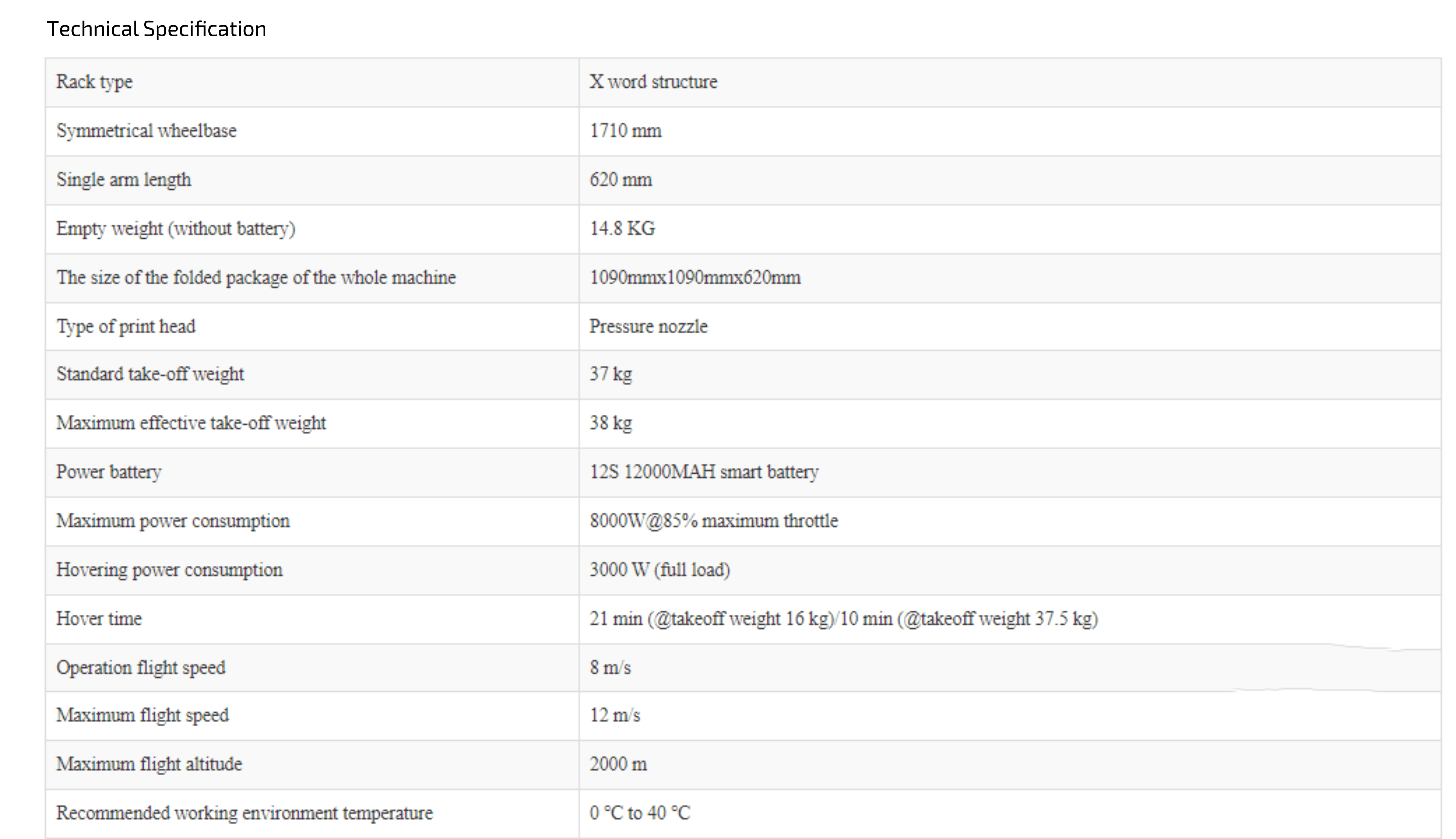Select the 12 m/s maximum flight speed value

pos(615,716)
